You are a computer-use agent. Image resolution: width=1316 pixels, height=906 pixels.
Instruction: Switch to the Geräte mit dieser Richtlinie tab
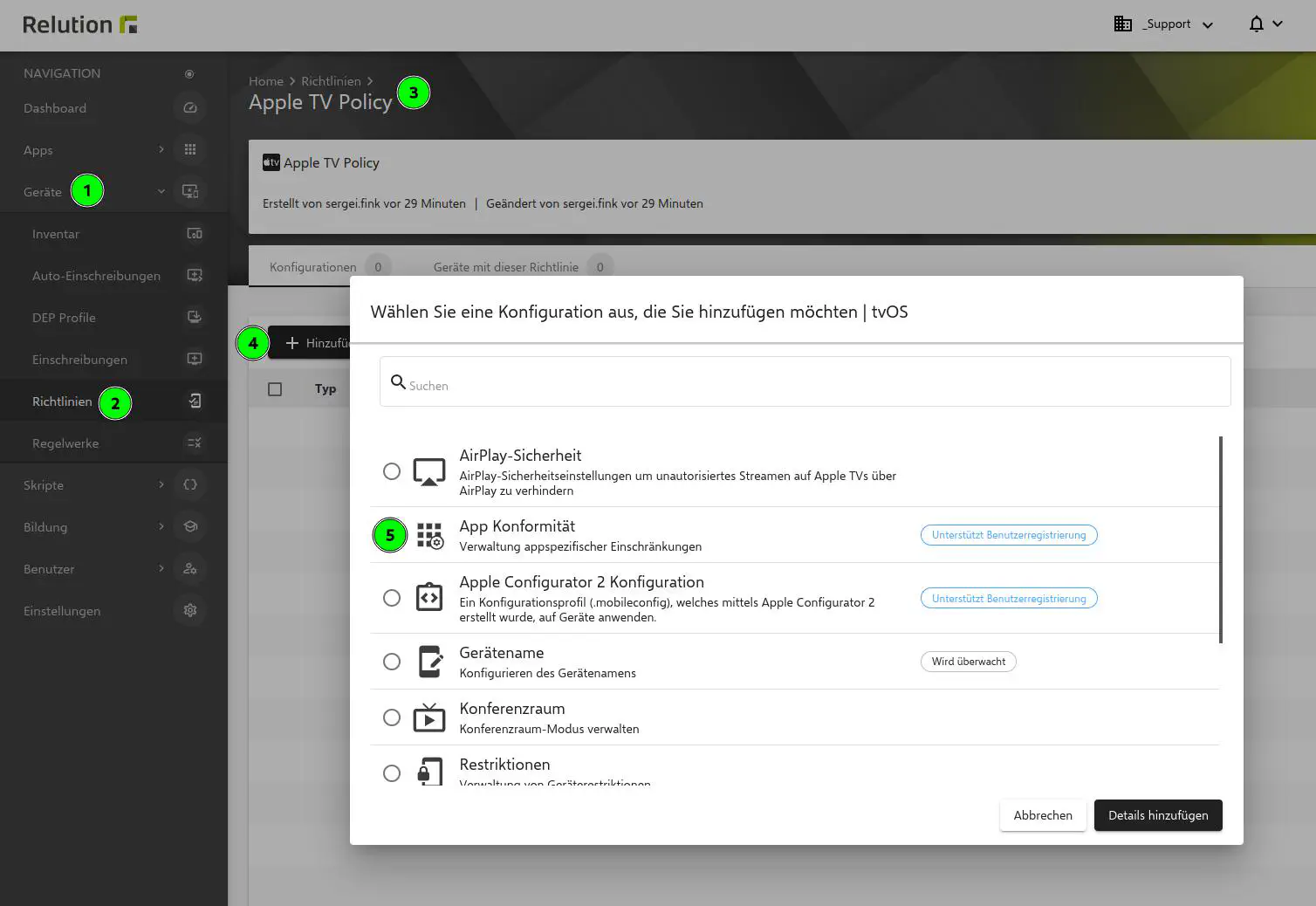[x=504, y=266]
